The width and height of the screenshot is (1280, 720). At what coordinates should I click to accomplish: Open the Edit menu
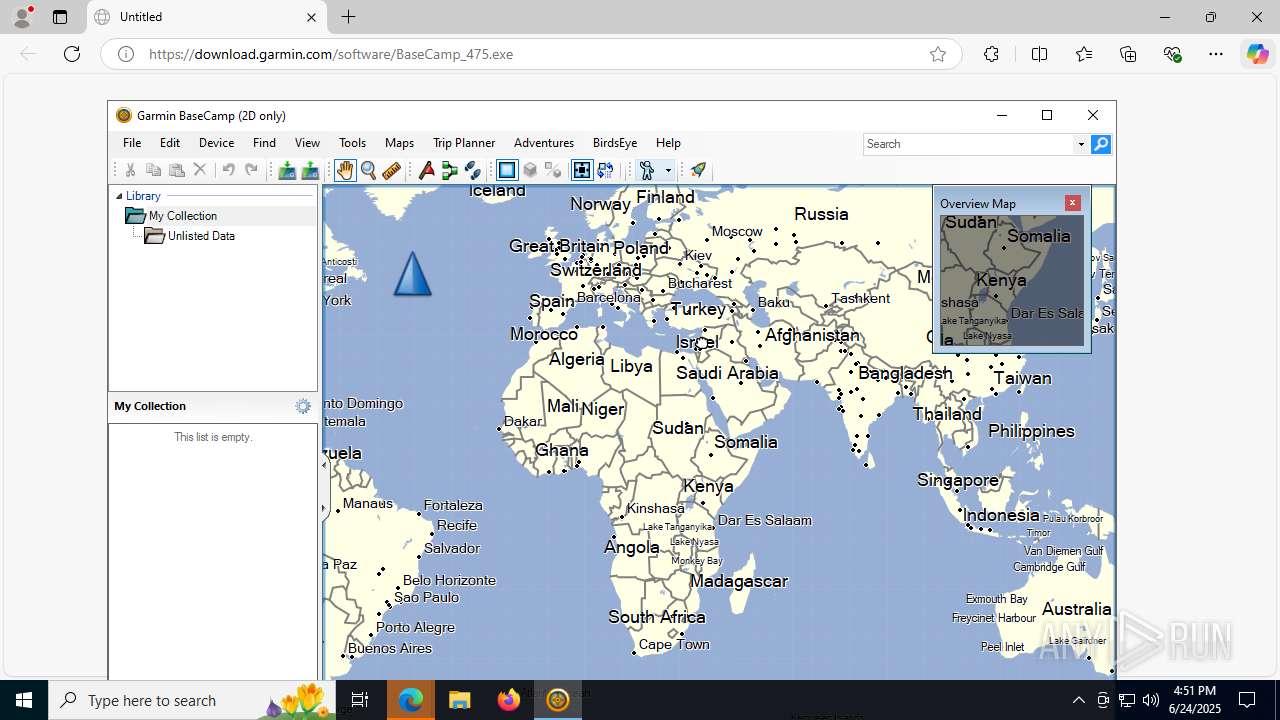click(x=170, y=143)
